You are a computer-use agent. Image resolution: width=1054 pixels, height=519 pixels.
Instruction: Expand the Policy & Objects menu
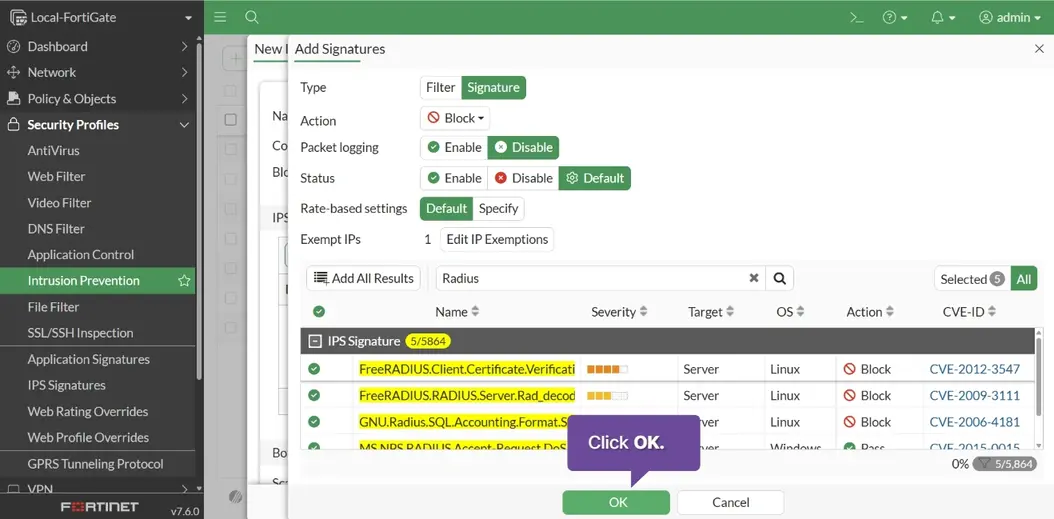coord(98,99)
